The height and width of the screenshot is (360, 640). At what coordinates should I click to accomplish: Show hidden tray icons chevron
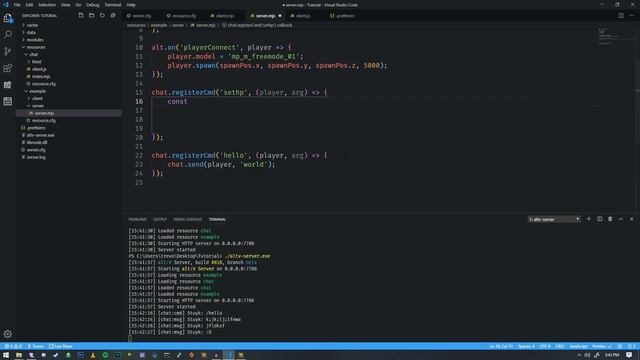579,355
